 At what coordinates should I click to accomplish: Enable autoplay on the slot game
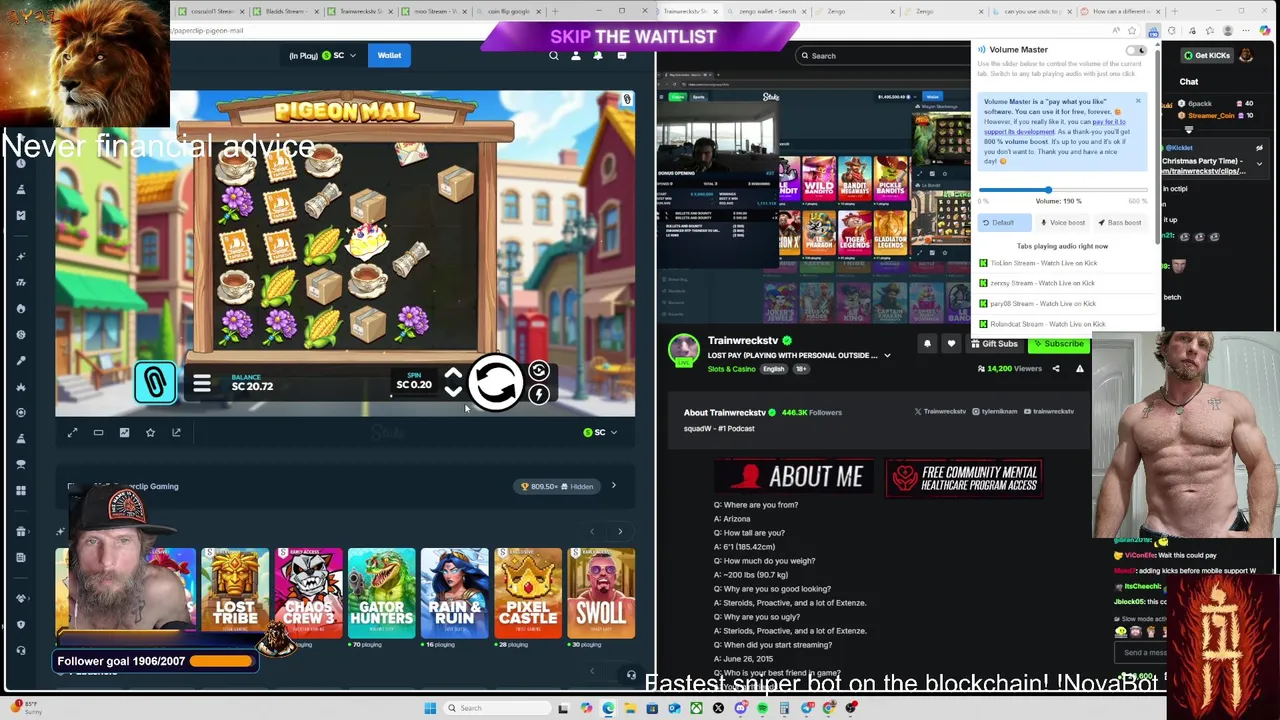point(539,371)
